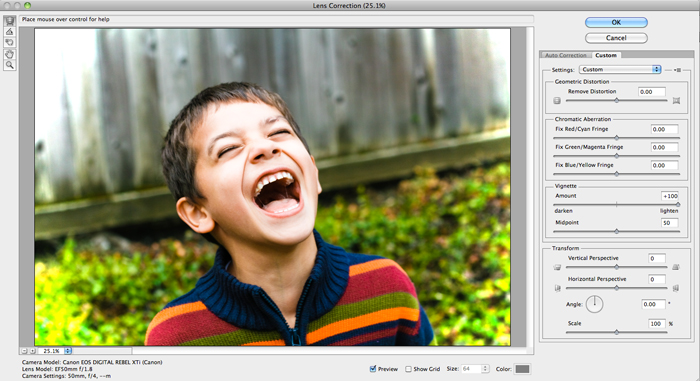The width and height of the screenshot is (700, 381).
Task: Click the grid Color swatch
Action: pos(522,369)
